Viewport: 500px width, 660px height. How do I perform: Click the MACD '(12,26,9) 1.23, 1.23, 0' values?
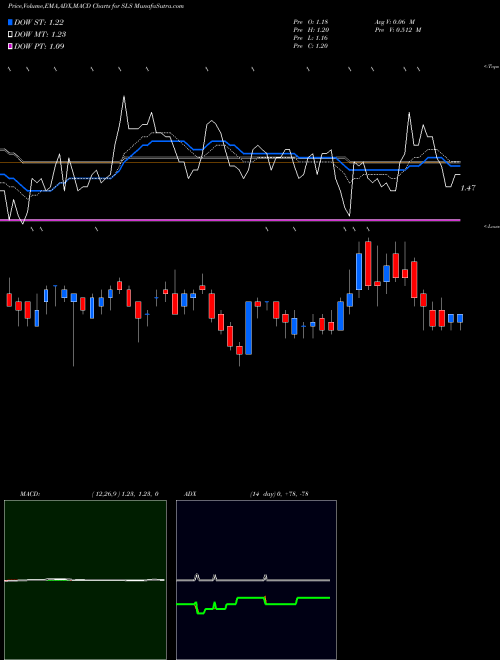point(125,494)
